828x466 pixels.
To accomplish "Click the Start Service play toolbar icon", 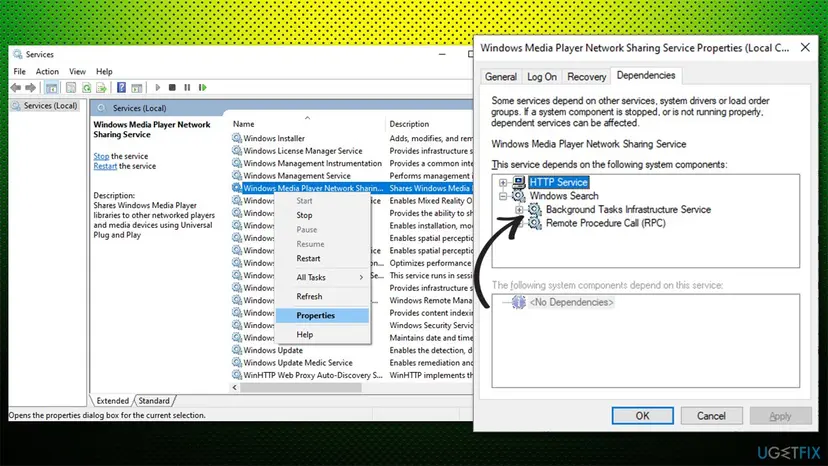I will 157,88.
